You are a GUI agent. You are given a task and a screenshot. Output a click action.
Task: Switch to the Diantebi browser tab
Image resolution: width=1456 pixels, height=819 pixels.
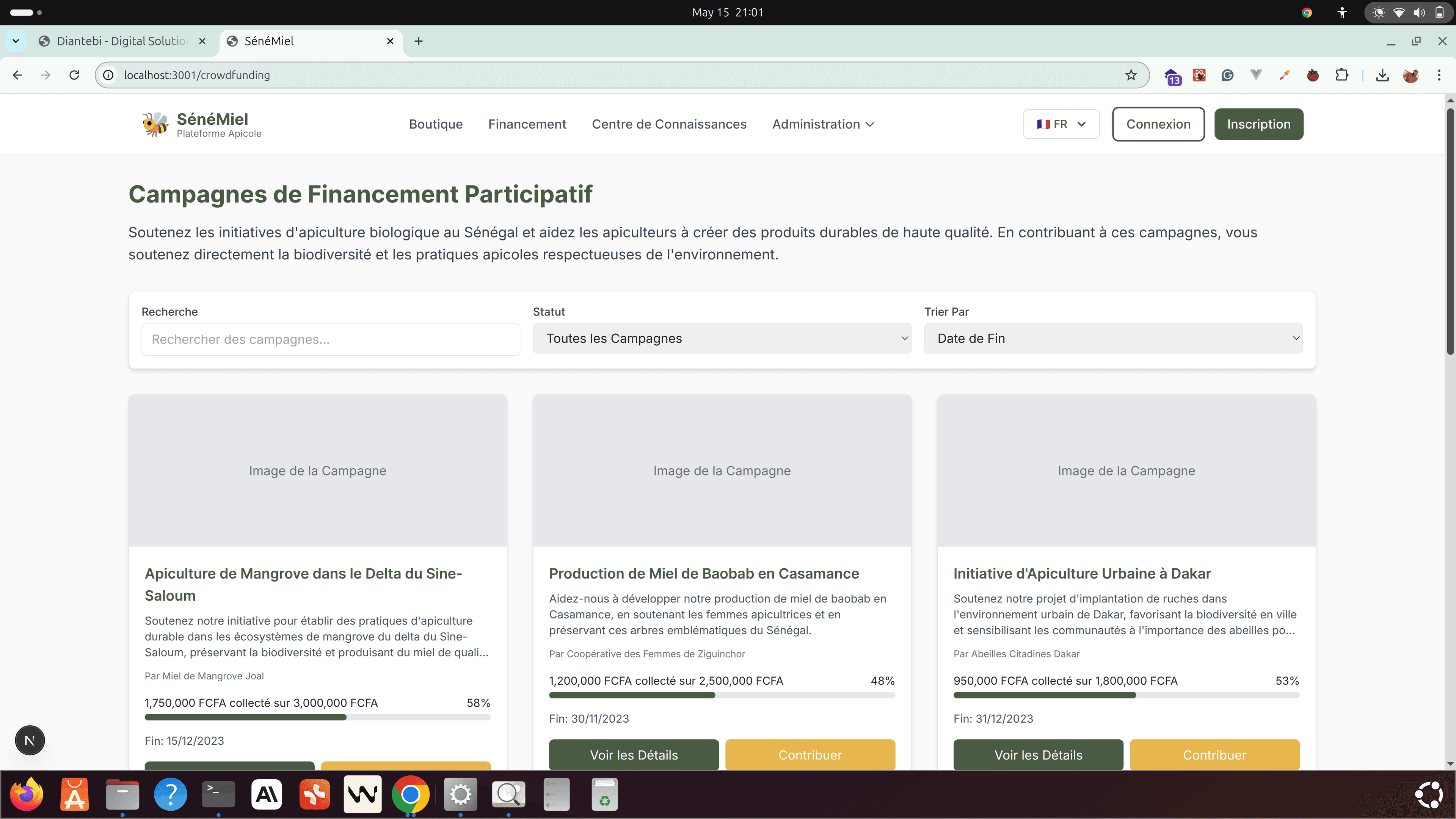[x=121, y=41]
